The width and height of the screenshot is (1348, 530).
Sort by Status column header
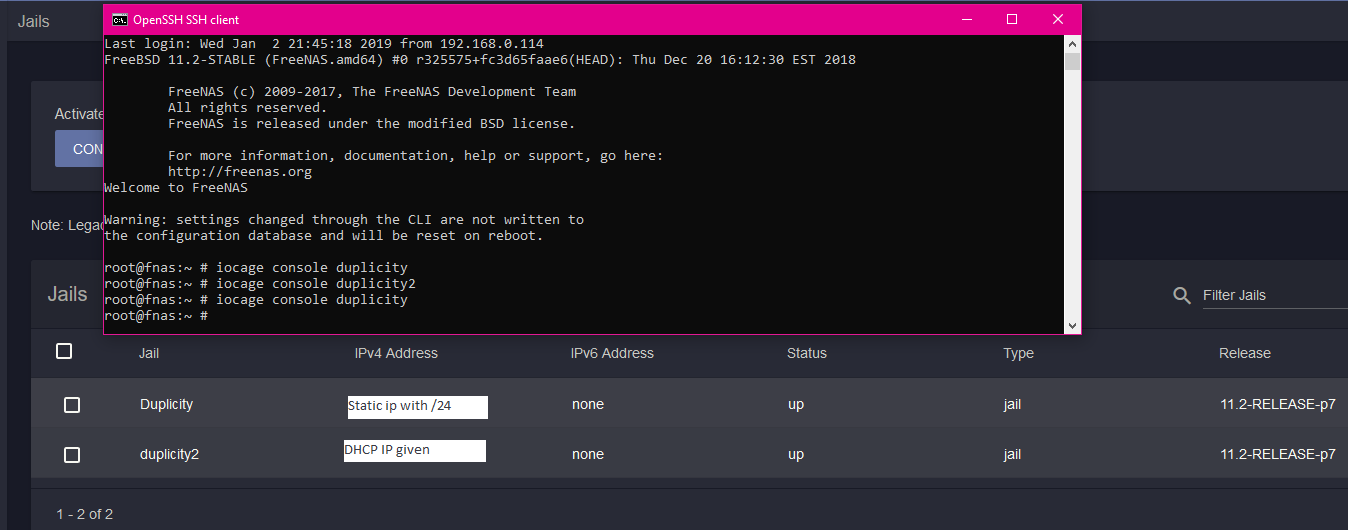click(807, 353)
